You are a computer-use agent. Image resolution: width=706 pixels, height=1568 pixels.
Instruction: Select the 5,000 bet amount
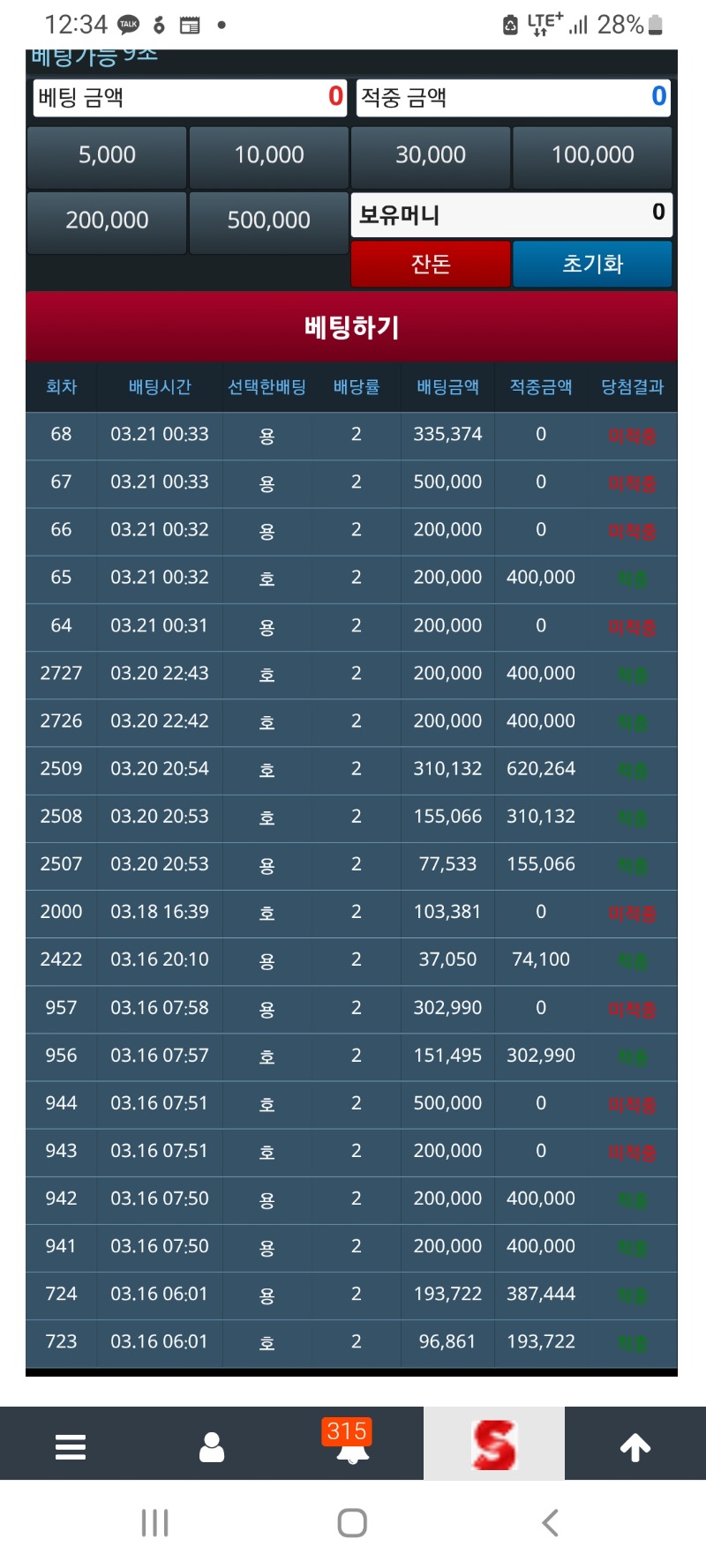tap(107, 155)
